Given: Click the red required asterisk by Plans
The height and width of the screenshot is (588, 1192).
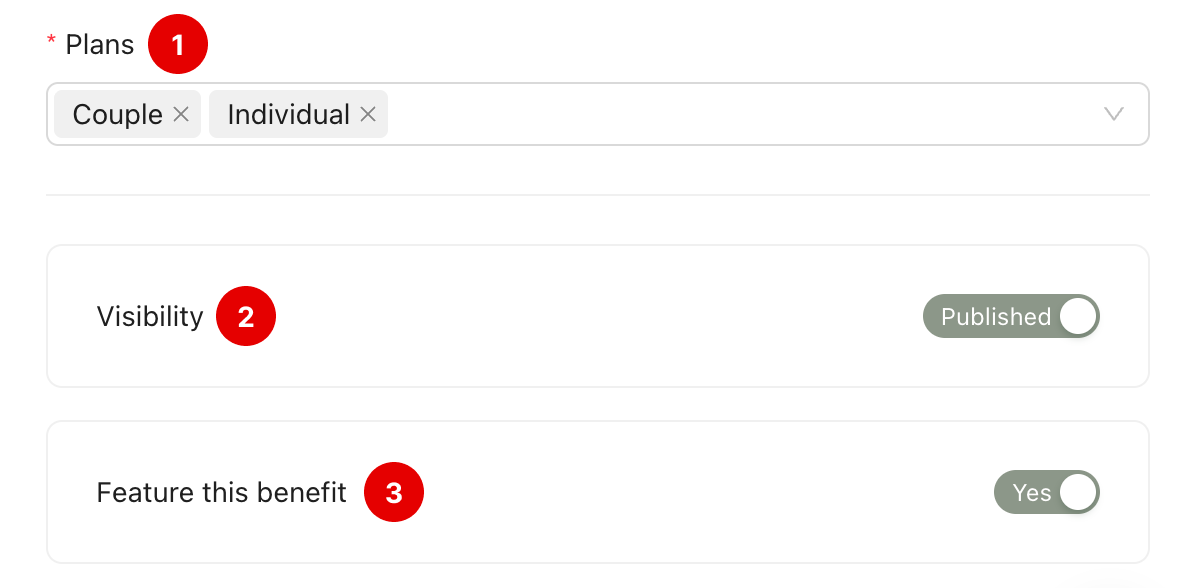Looking at the screenshot, I should [x=52, y=41].
